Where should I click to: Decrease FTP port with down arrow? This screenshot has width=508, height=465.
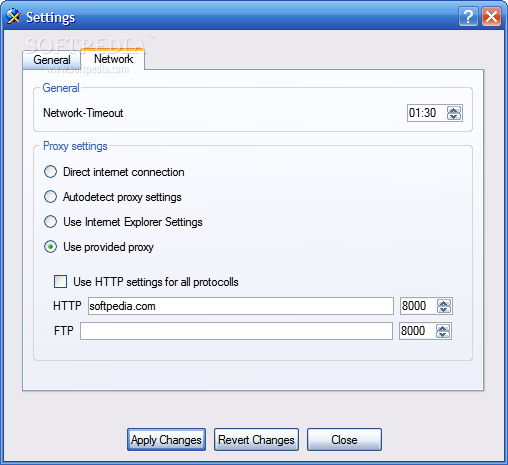[x=443, y=334]
